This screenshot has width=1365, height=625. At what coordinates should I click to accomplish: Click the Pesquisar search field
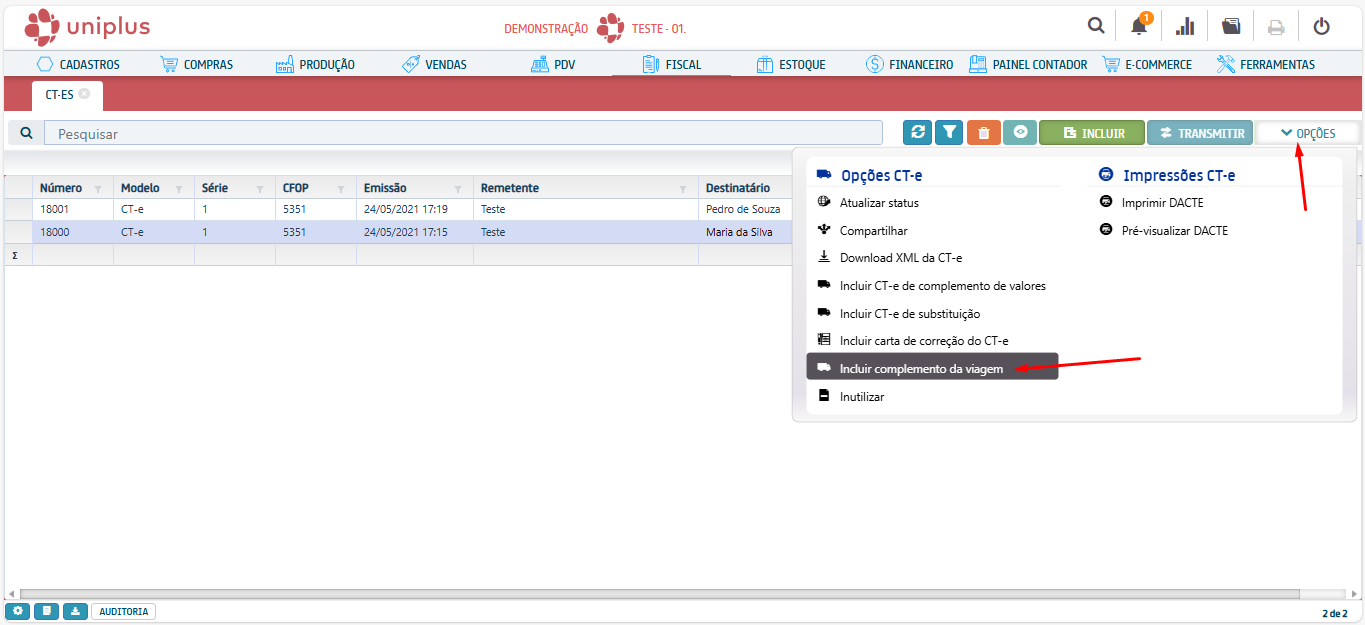(463, 133)
